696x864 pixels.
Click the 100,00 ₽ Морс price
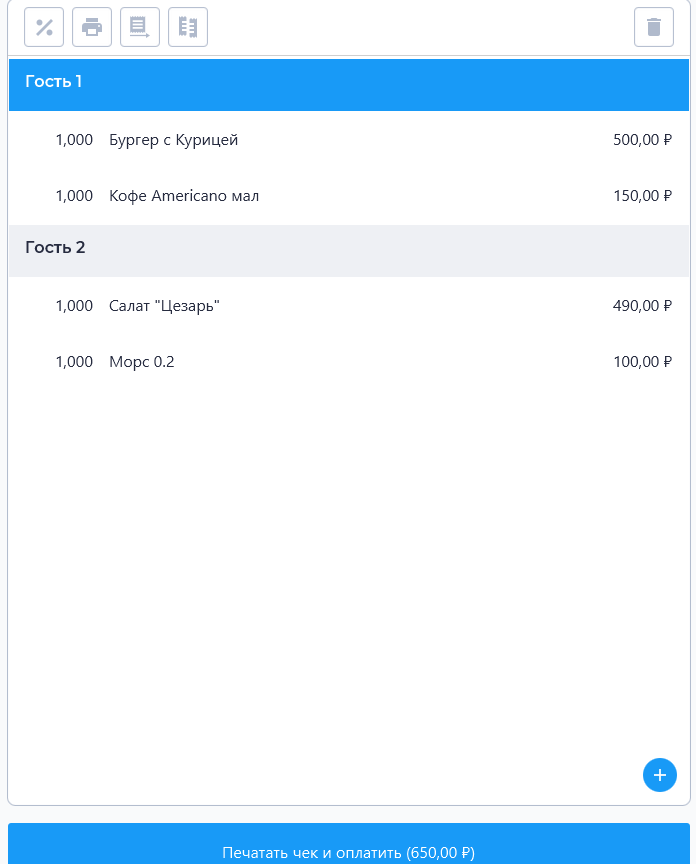click(643, 362)
